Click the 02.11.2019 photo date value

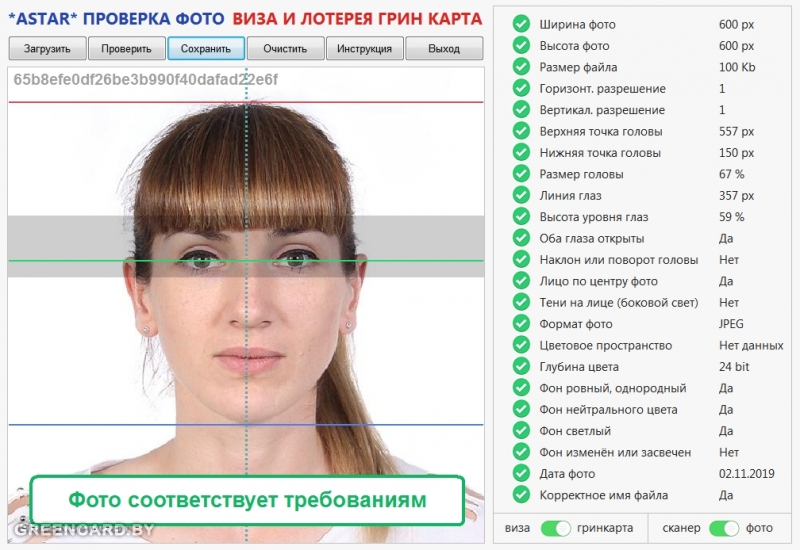coord(746,473)
